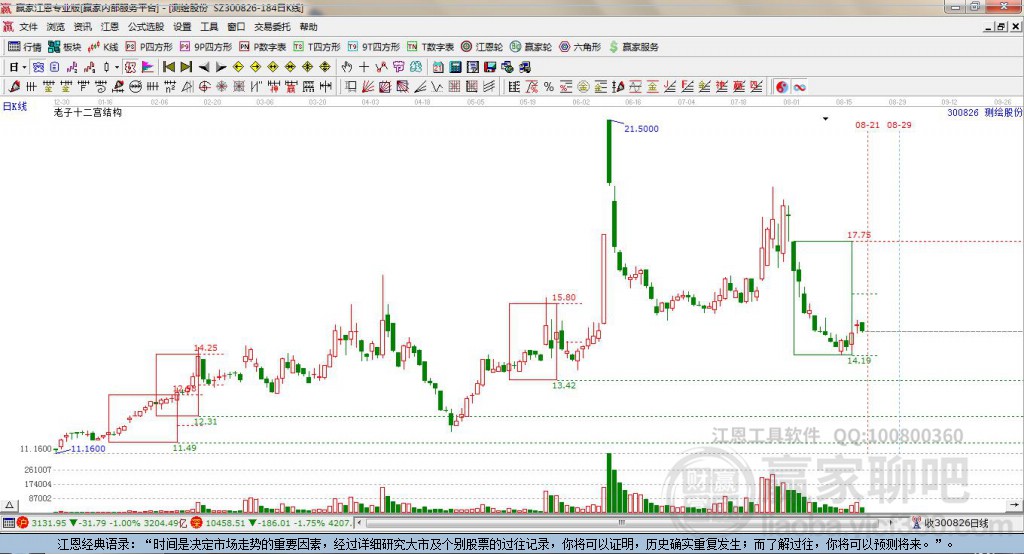1024x554 pixels.
Task: Click the small triangle above the chart
Action: pyautogui.click(x=825, y=119)
